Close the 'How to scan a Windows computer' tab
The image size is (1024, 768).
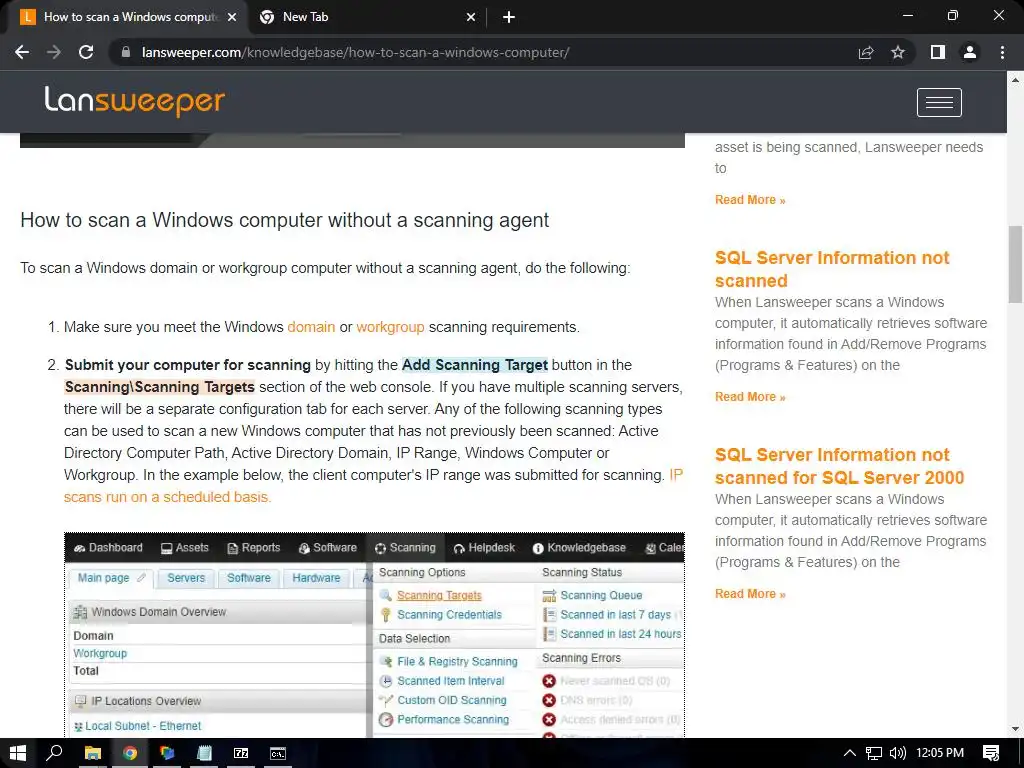coord(232,17)
